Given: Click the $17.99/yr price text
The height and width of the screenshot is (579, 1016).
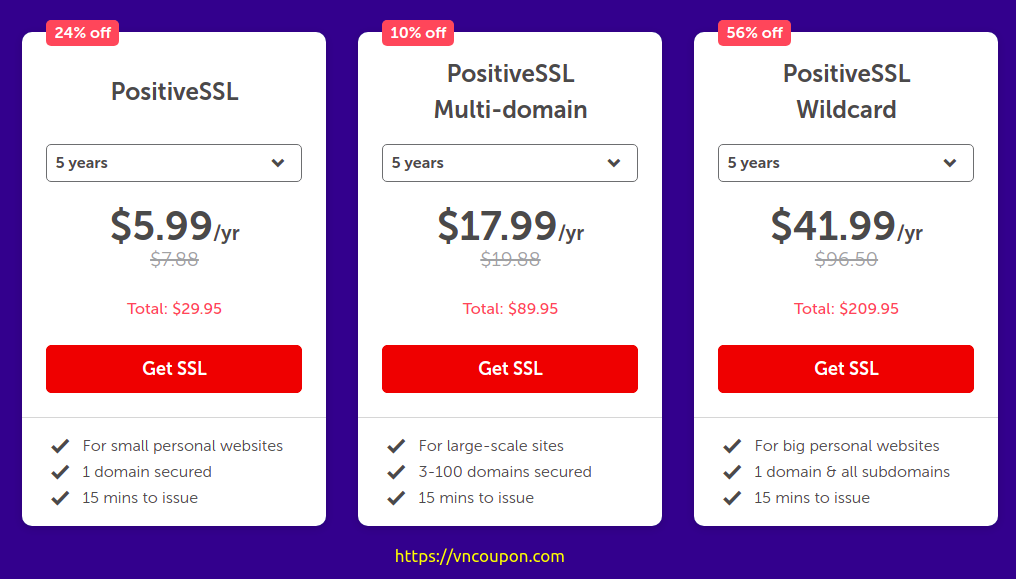Looking at the screenshot, I should coord(511,226).
